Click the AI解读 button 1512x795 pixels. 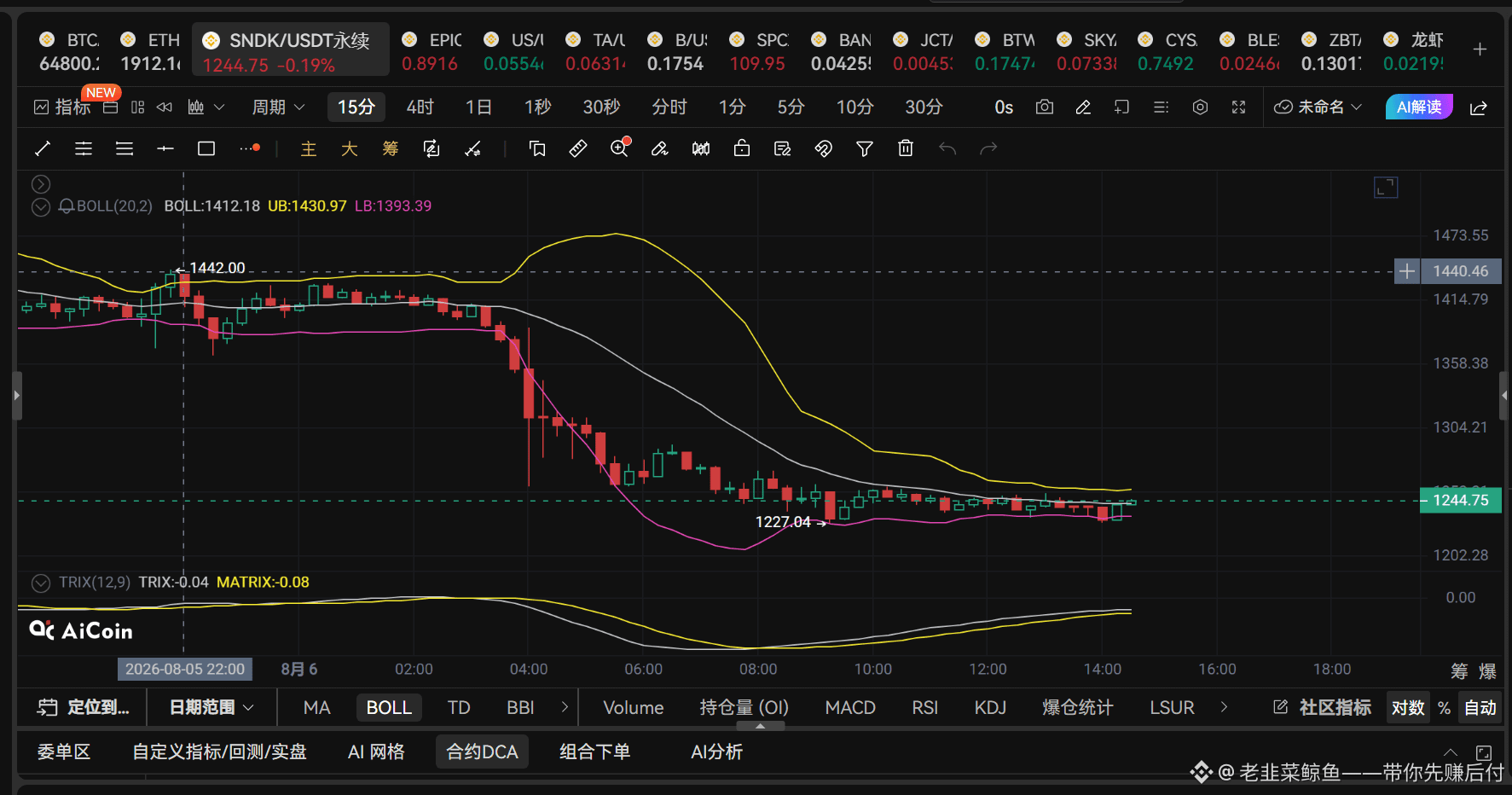point(1419,107)
